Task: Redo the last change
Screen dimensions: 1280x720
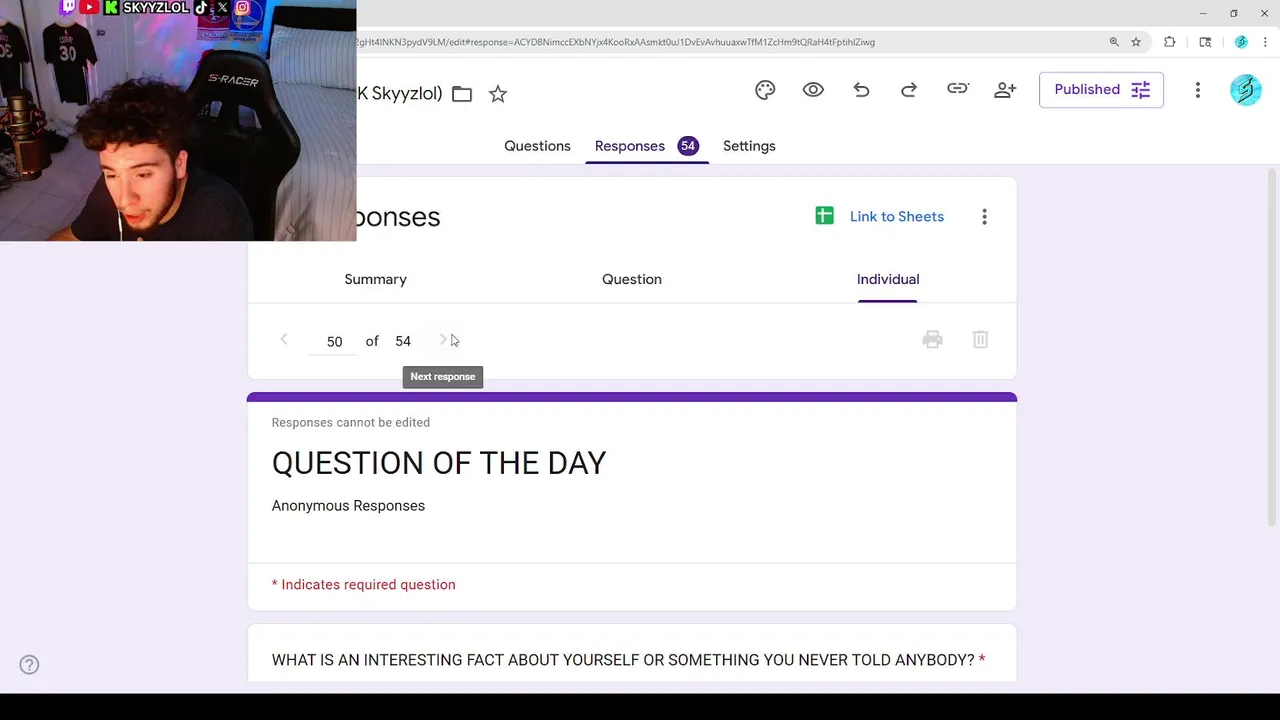Action: point(909,90)
